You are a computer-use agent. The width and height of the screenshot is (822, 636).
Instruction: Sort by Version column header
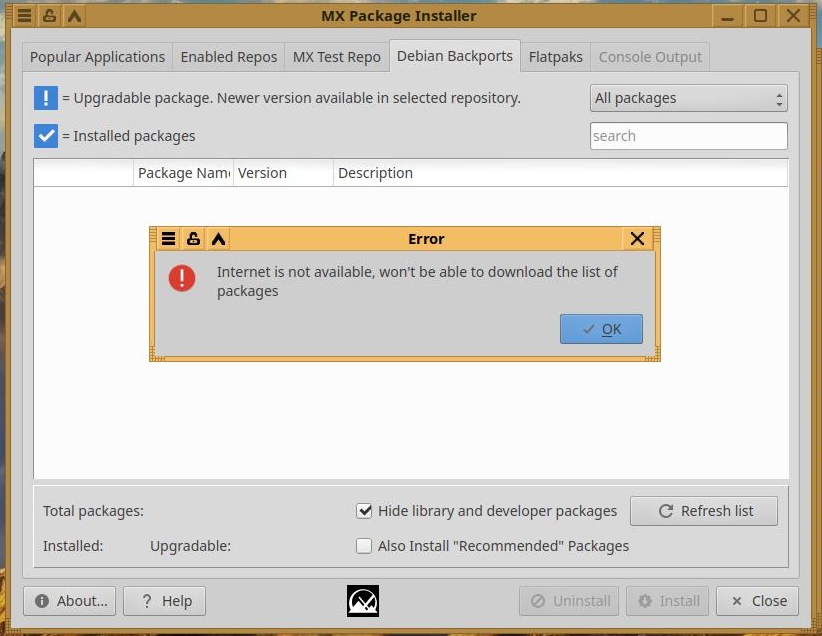(x=284, y=173)
